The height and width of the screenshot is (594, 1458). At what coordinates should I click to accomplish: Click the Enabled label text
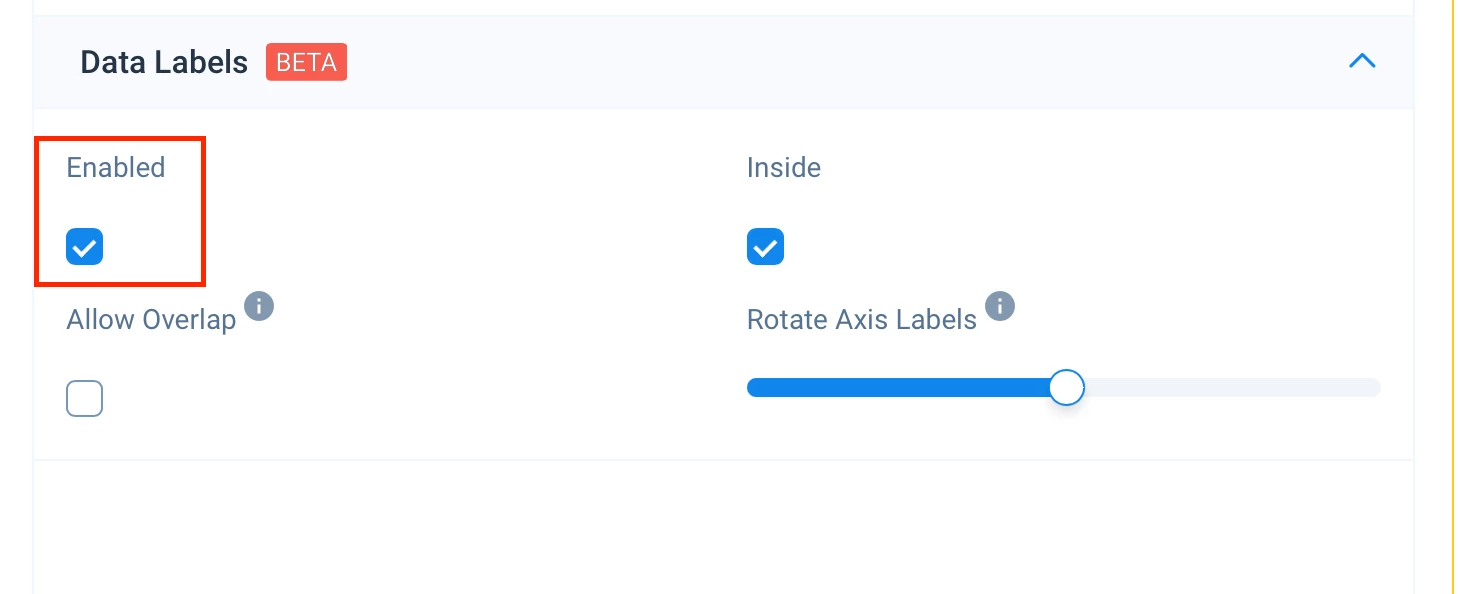point(116,168)
